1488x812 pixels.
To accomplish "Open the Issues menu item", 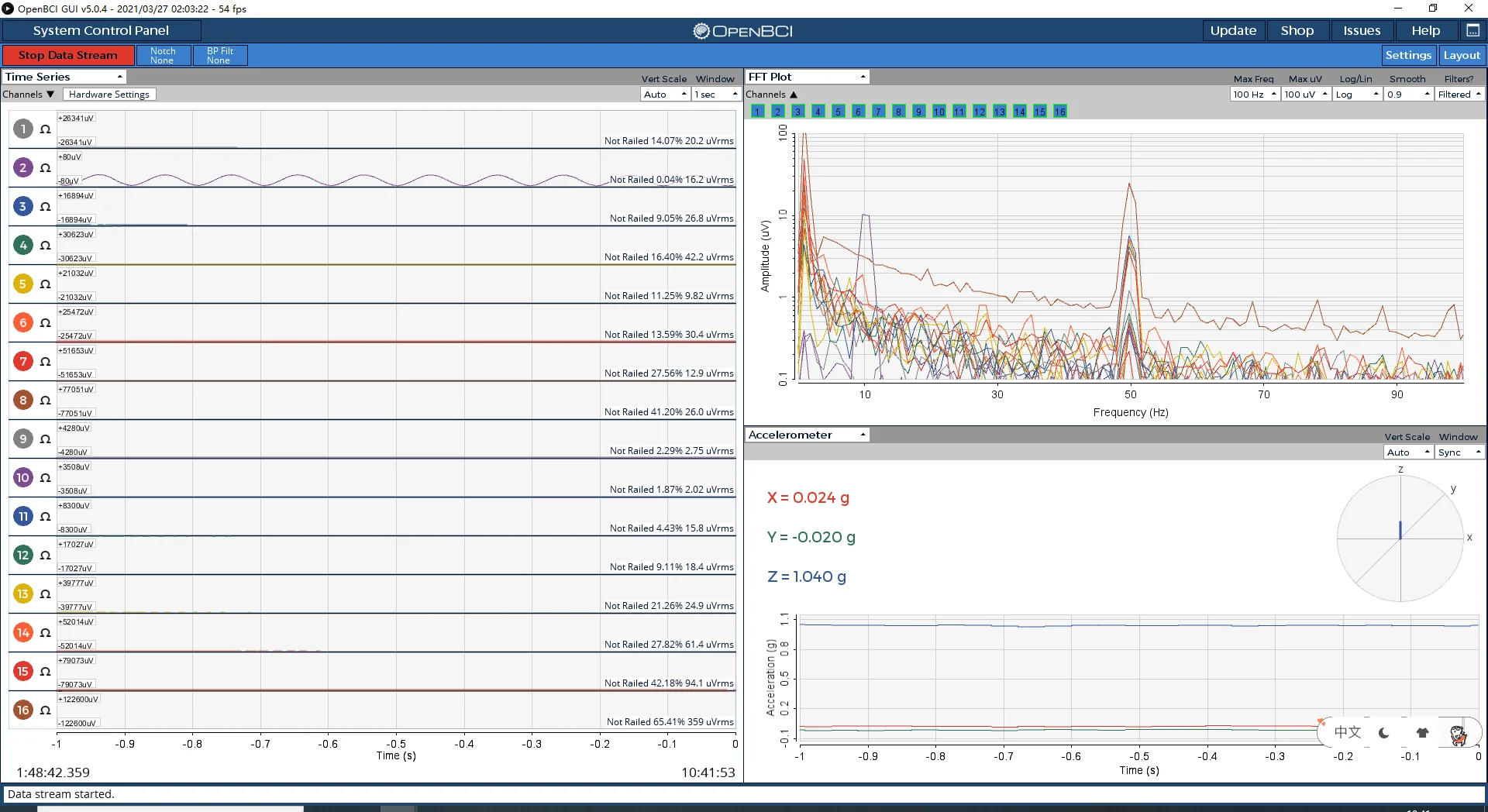I will [1361, 30].
